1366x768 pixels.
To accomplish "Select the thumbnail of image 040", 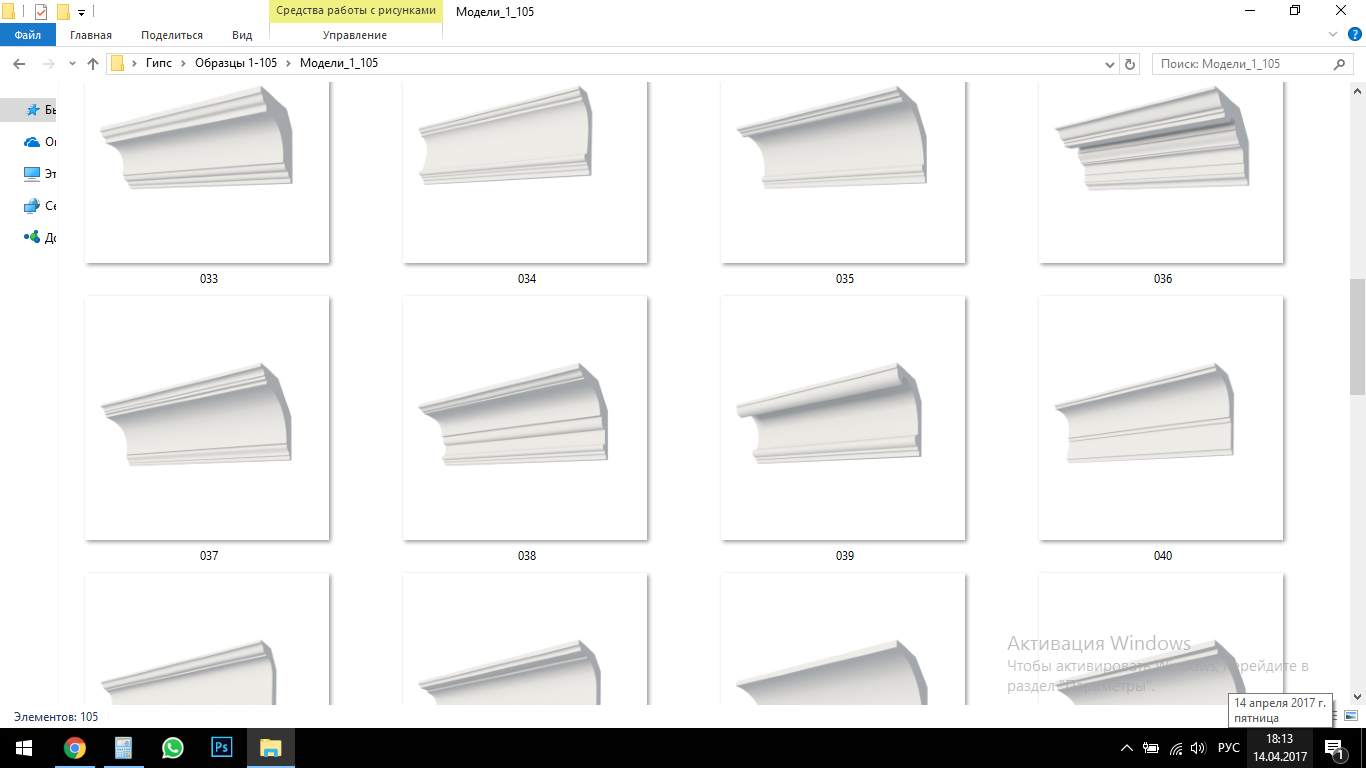I will point(1161,418).
